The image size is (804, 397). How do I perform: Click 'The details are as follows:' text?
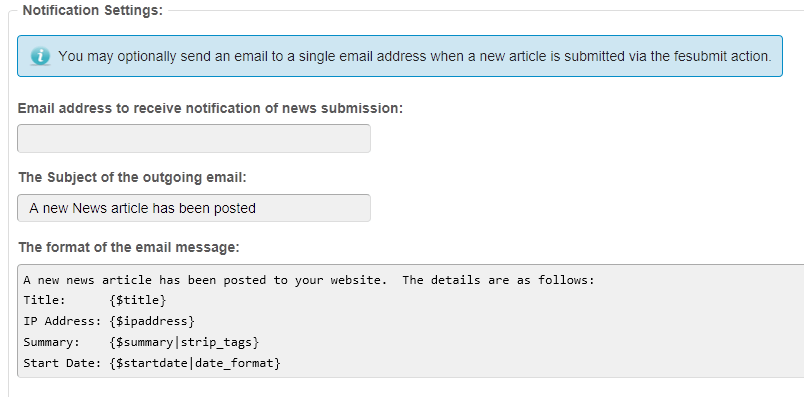point(498,280)
